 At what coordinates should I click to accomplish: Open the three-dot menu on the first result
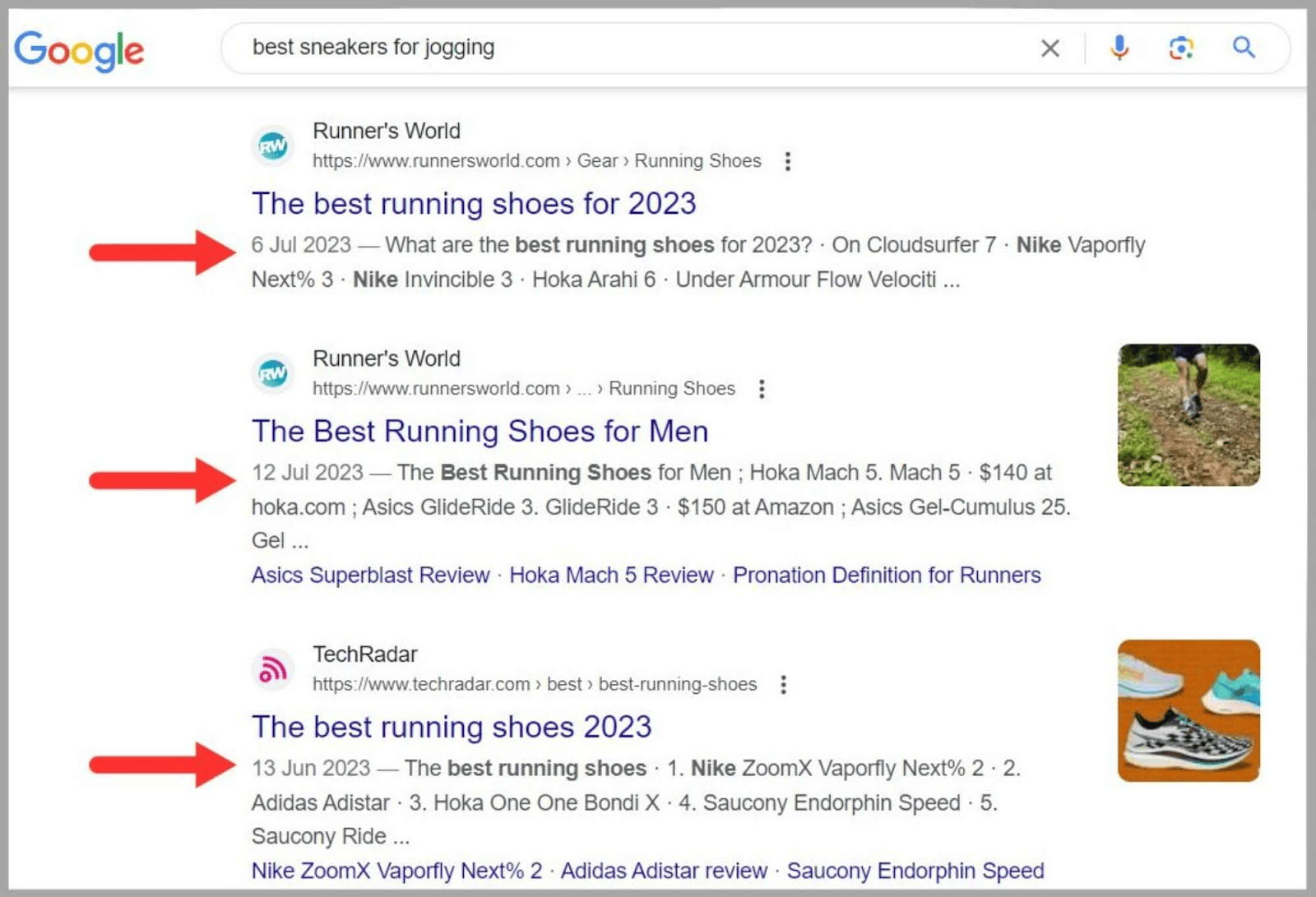[x=787, y=161]
